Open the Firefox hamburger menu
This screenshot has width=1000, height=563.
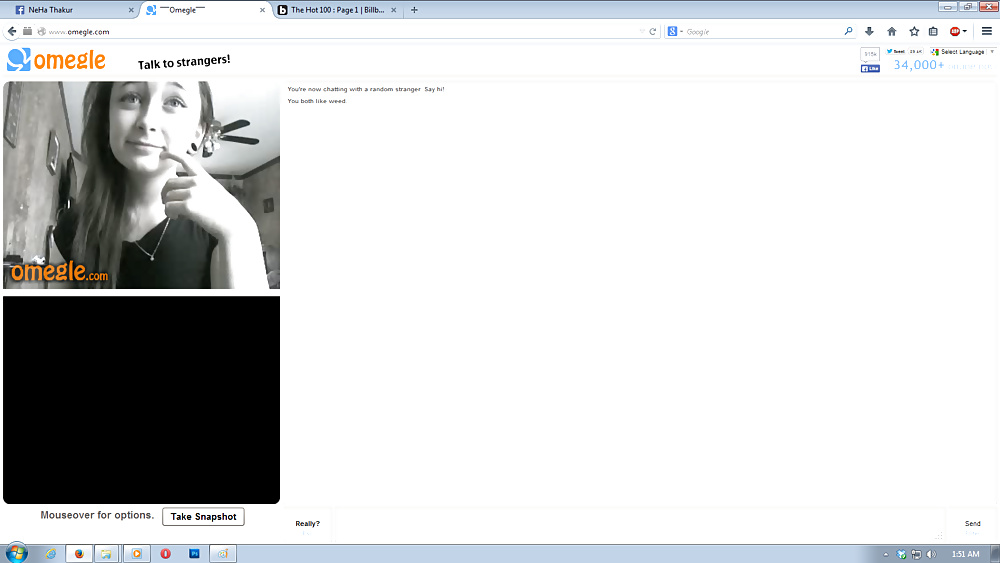click(987, 31)
